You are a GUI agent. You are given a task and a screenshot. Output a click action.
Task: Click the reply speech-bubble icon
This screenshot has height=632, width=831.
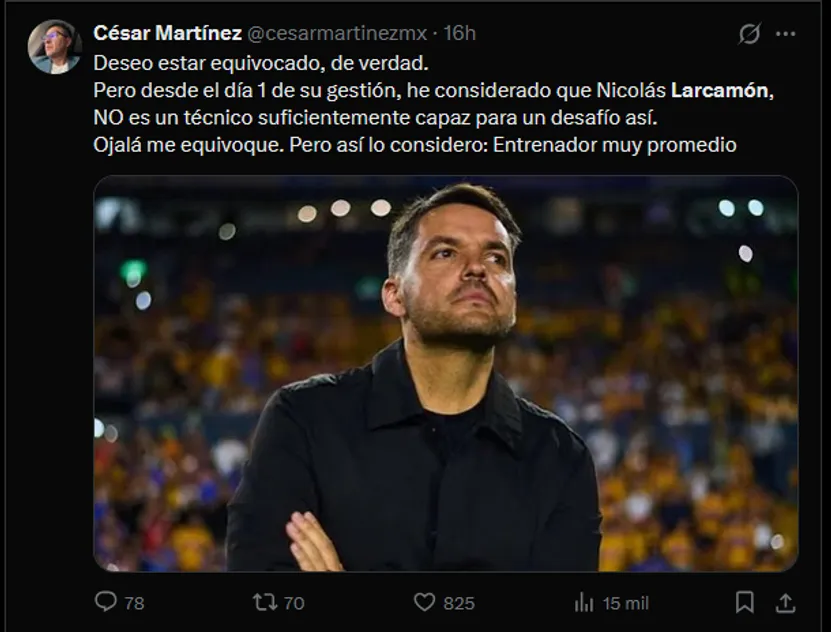(x=105, y=602)
